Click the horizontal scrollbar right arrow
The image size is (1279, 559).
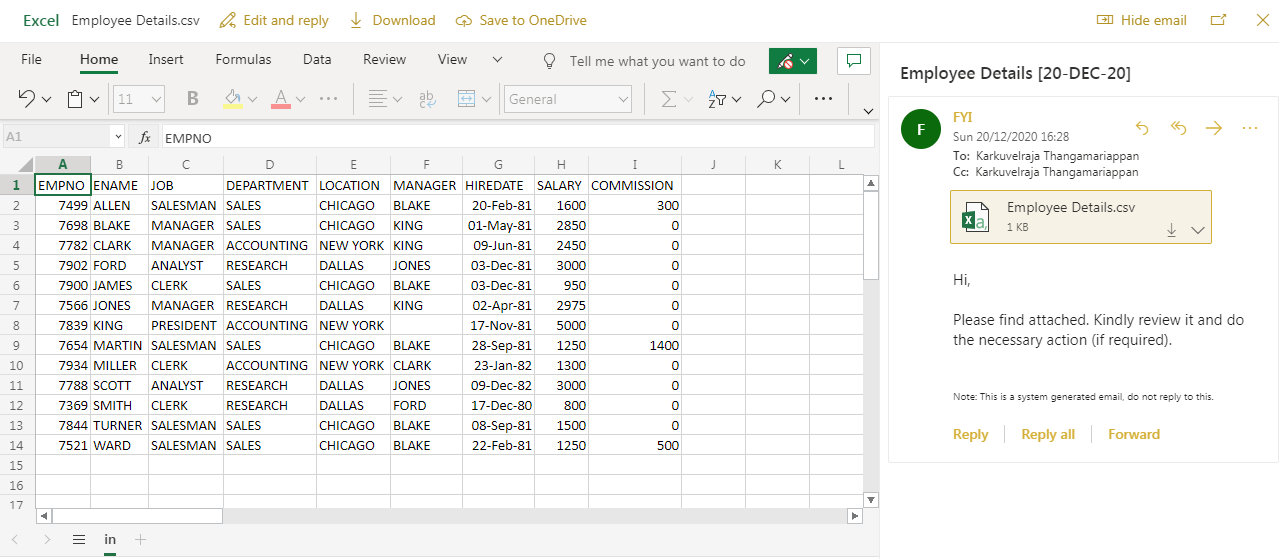pos(854,516)
